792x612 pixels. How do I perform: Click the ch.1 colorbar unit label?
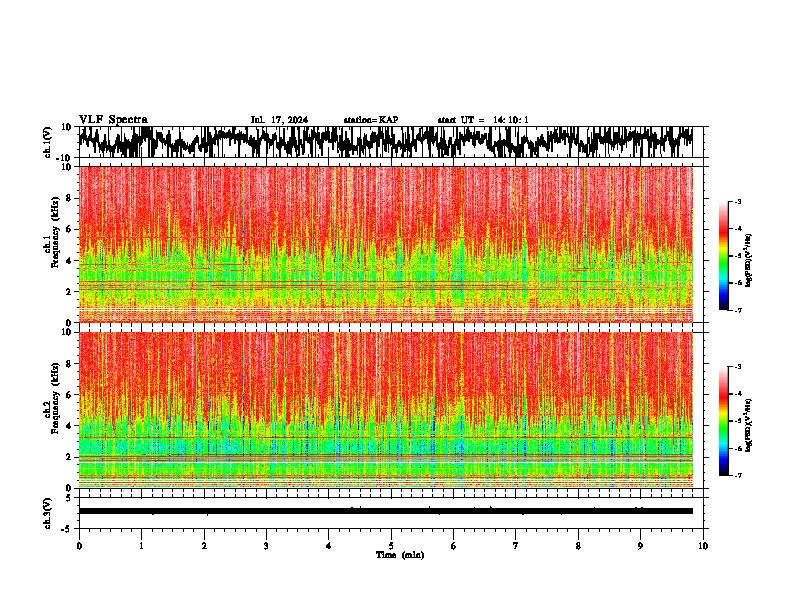749,260
